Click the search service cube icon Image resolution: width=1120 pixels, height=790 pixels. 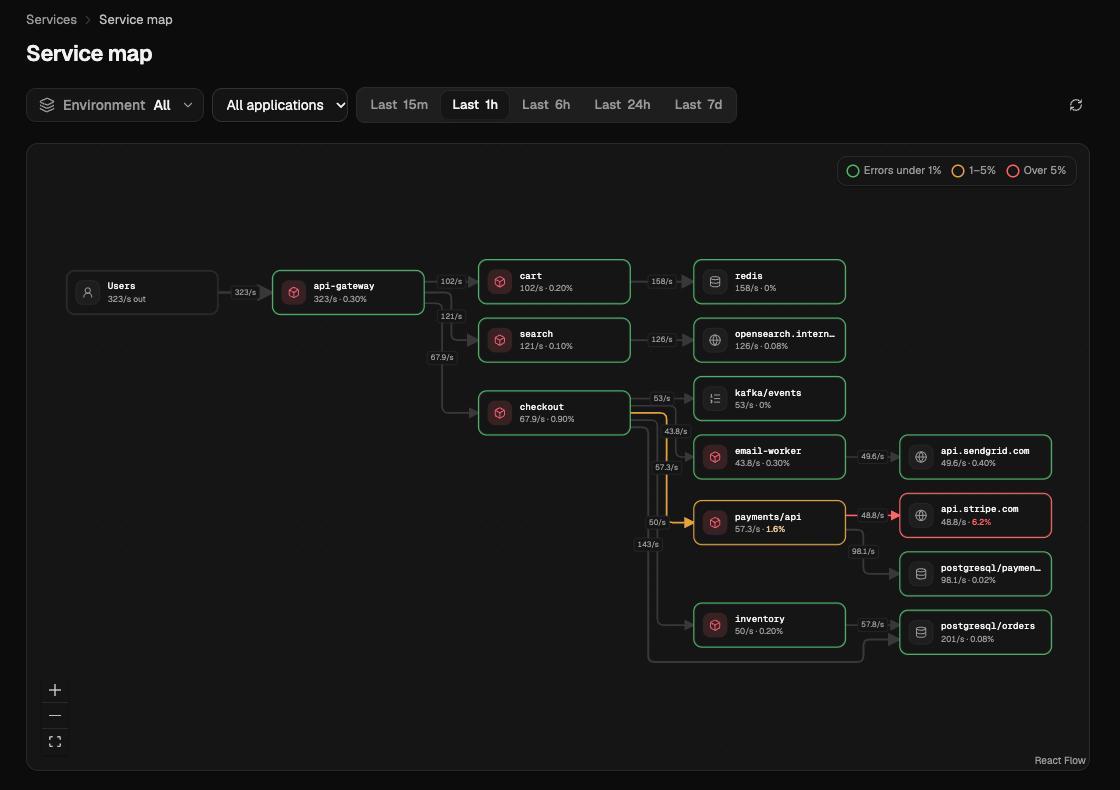(x=500, y=340)
